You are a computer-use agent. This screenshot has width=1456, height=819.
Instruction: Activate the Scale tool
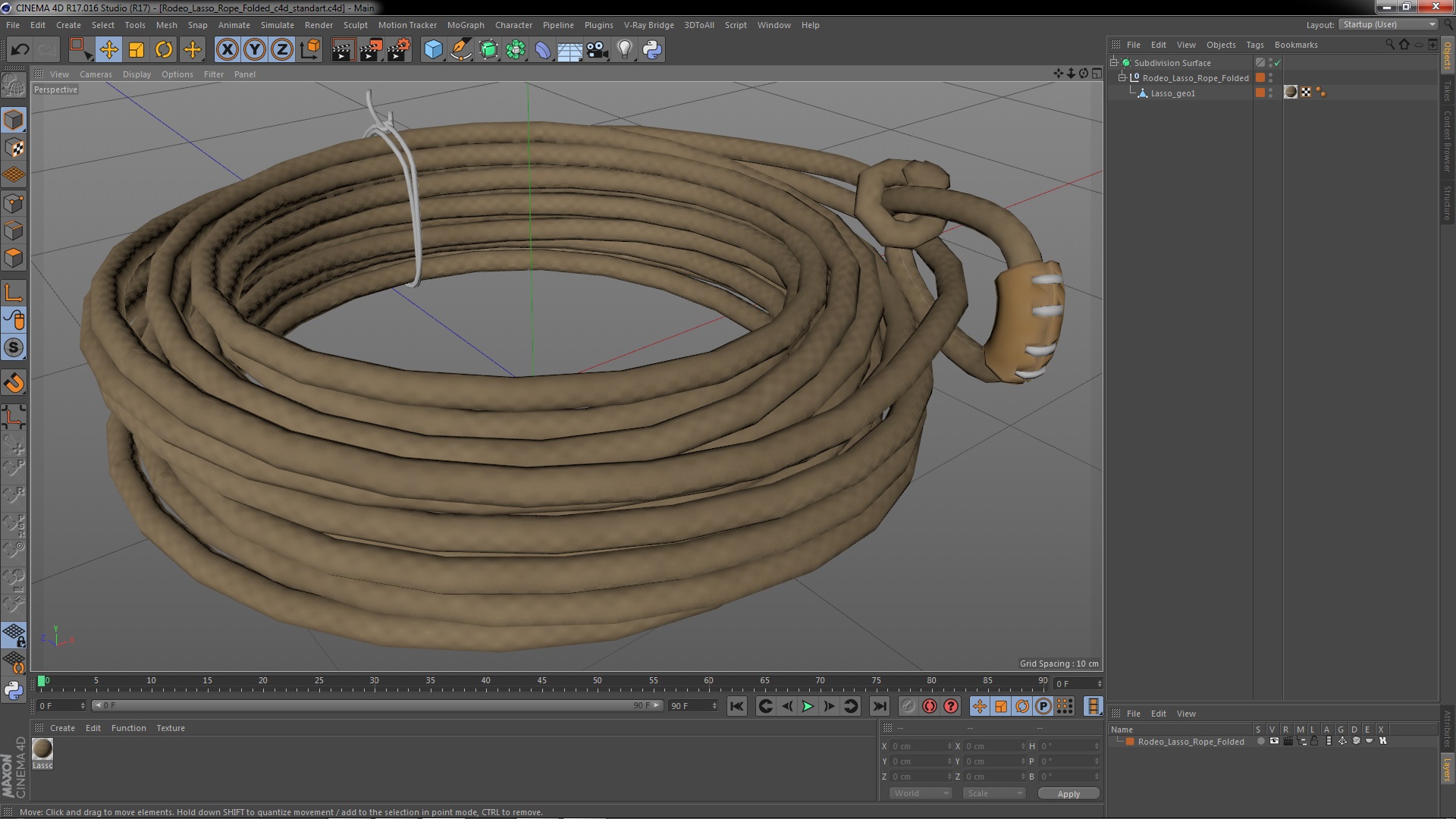click(x=136, y=50)
